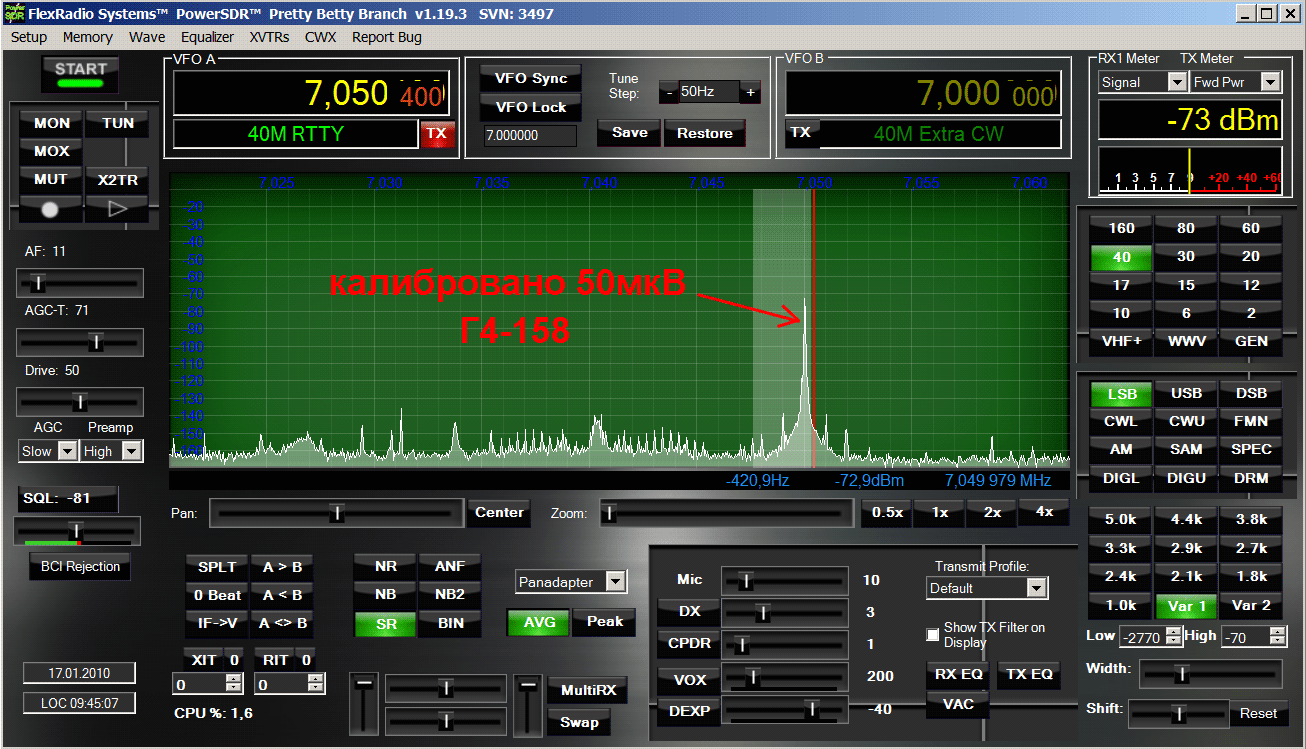
Task: Increase the XIT value with up arrow
Action: click(233, 679)
